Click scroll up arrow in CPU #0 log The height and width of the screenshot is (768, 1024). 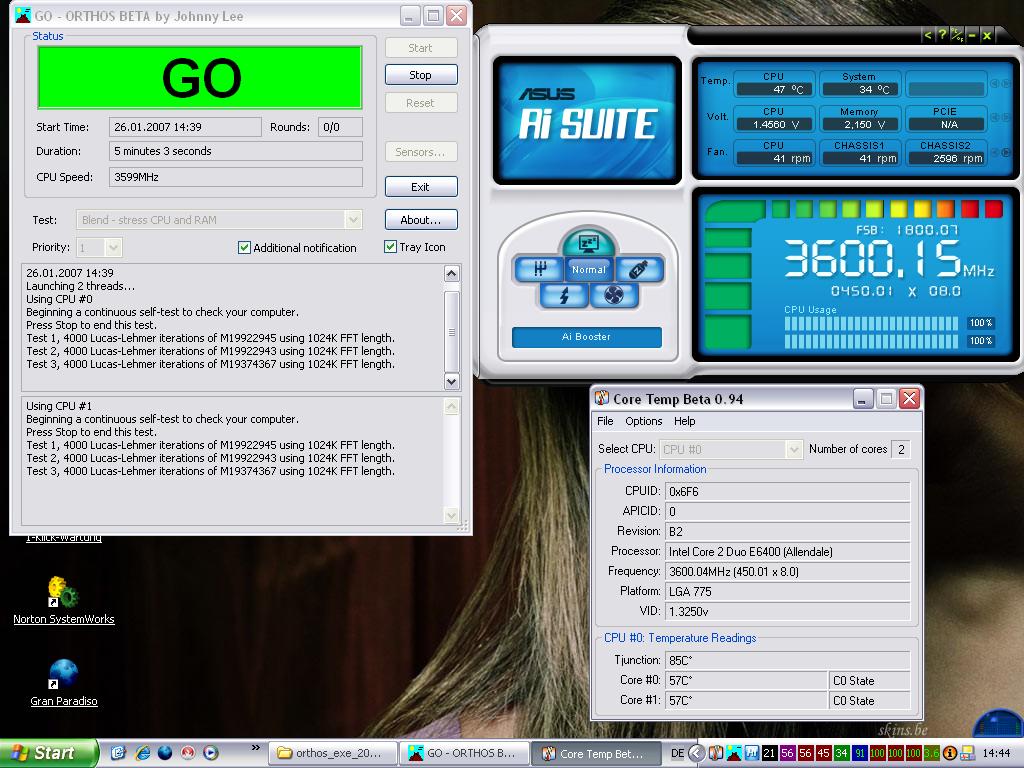pos(451,274)
